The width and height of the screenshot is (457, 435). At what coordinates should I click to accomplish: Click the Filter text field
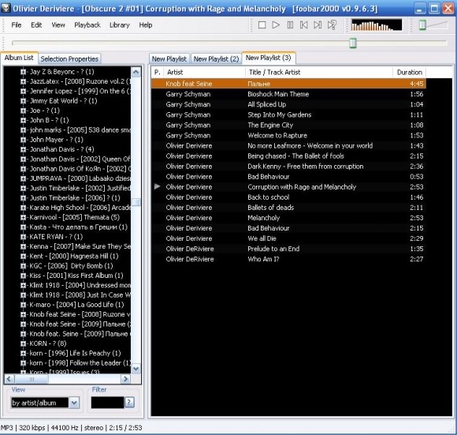107,403
